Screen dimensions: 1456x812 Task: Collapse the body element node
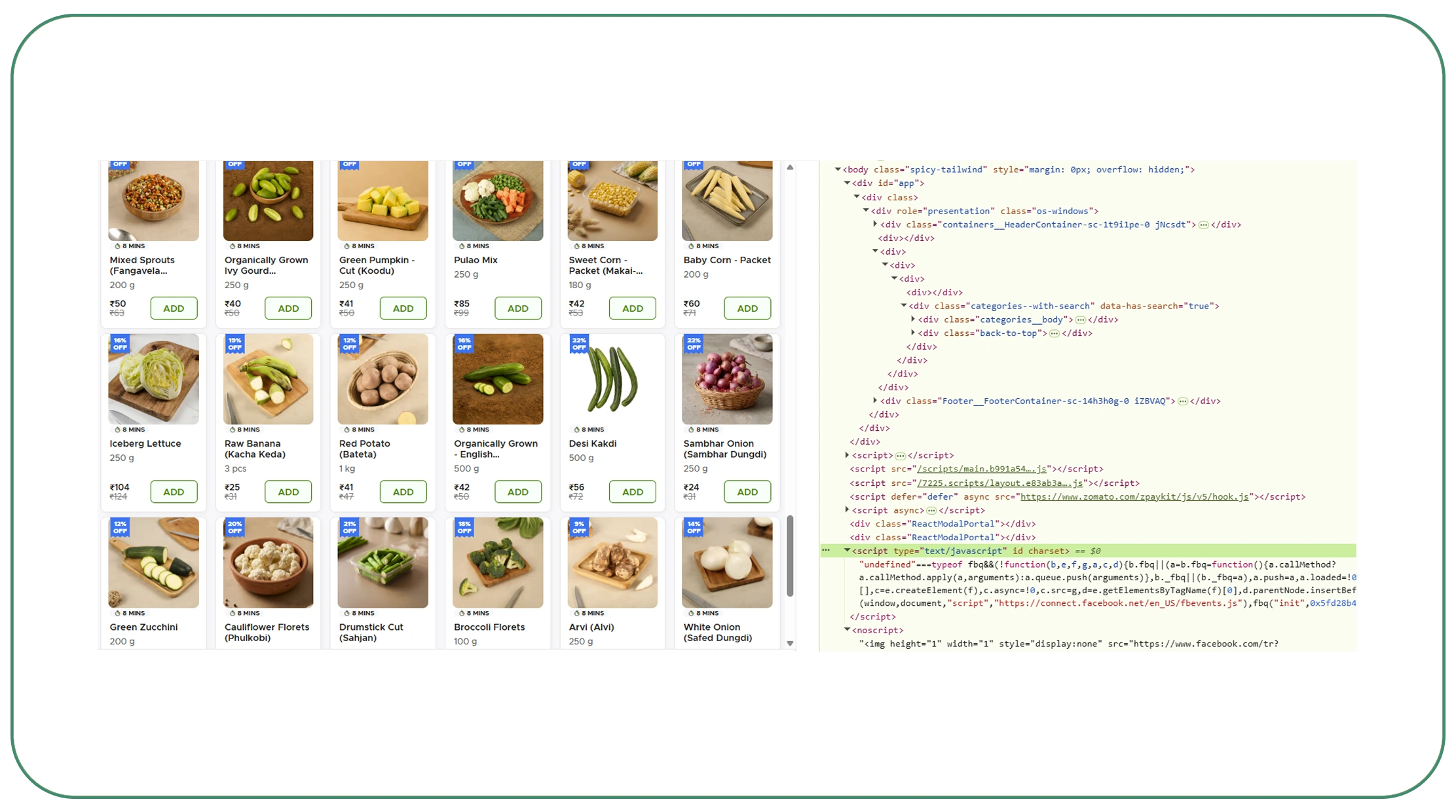coord(838,170)
